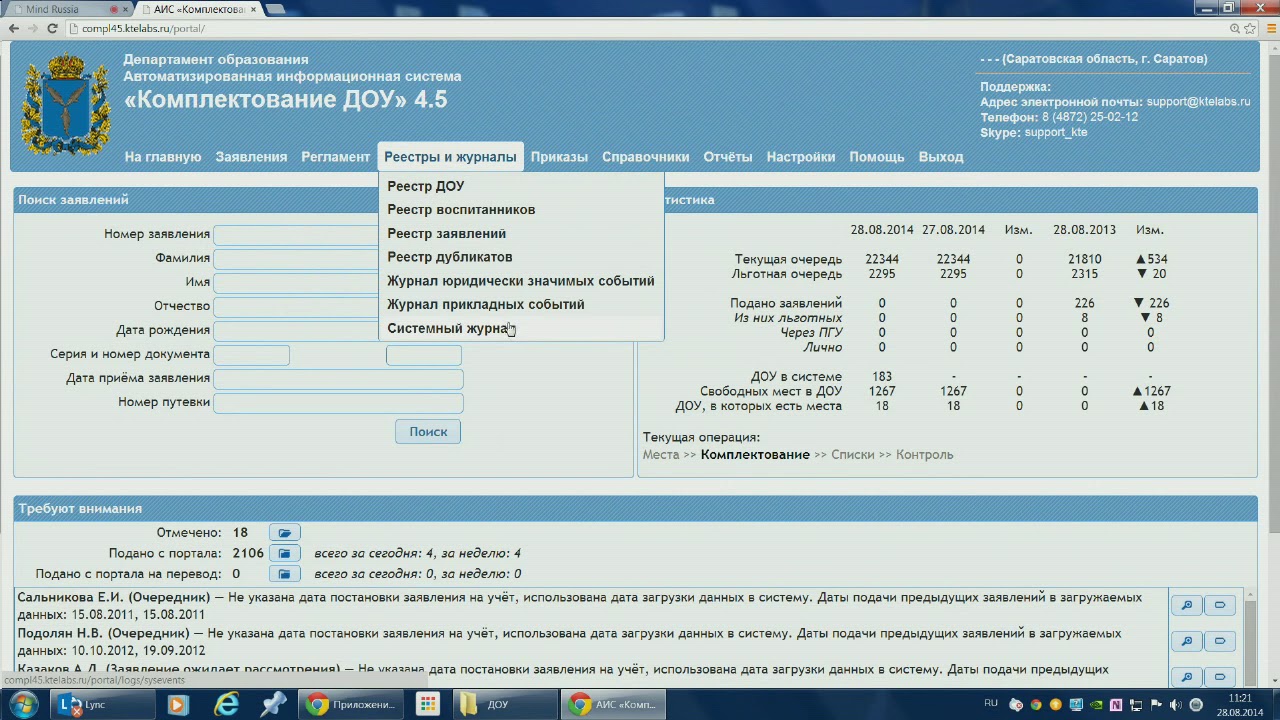1280x720 pixels.
Task: Select Системный журнал menu entry
Action: [521, 328]
